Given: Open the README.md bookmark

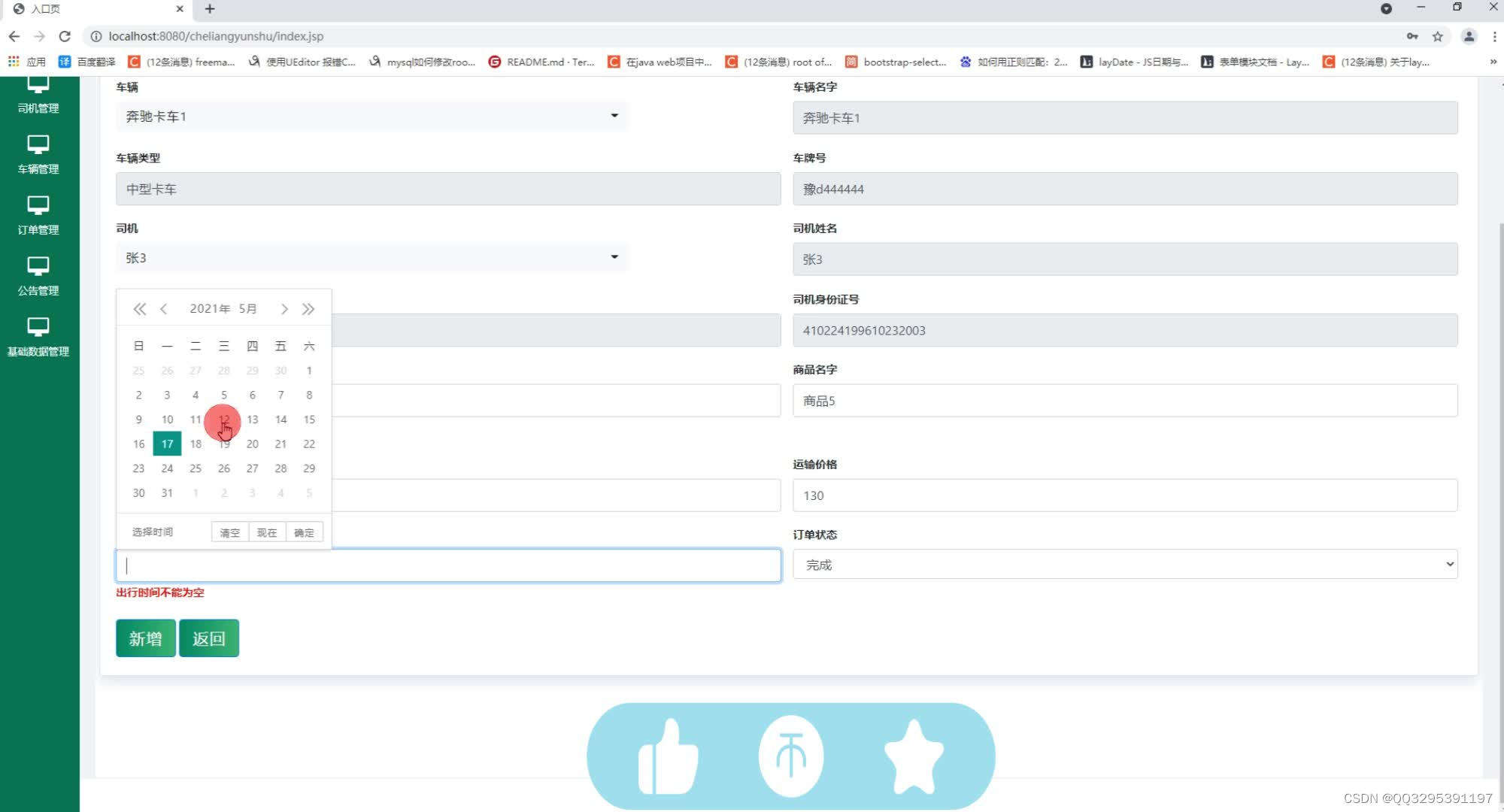Looking at the screenshot, I should [541, 62].
